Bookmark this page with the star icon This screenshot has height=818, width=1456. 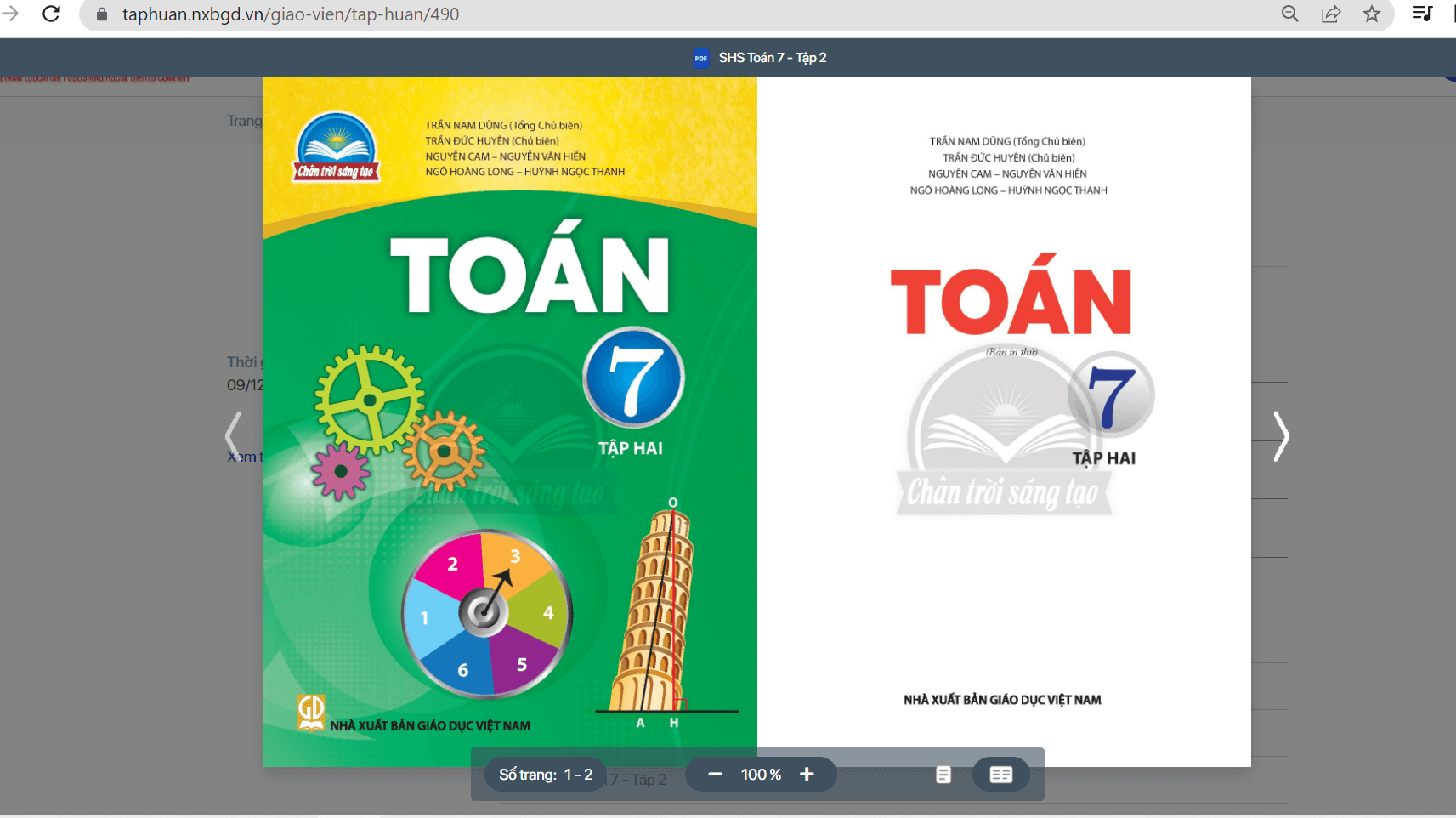[1372, 14]
